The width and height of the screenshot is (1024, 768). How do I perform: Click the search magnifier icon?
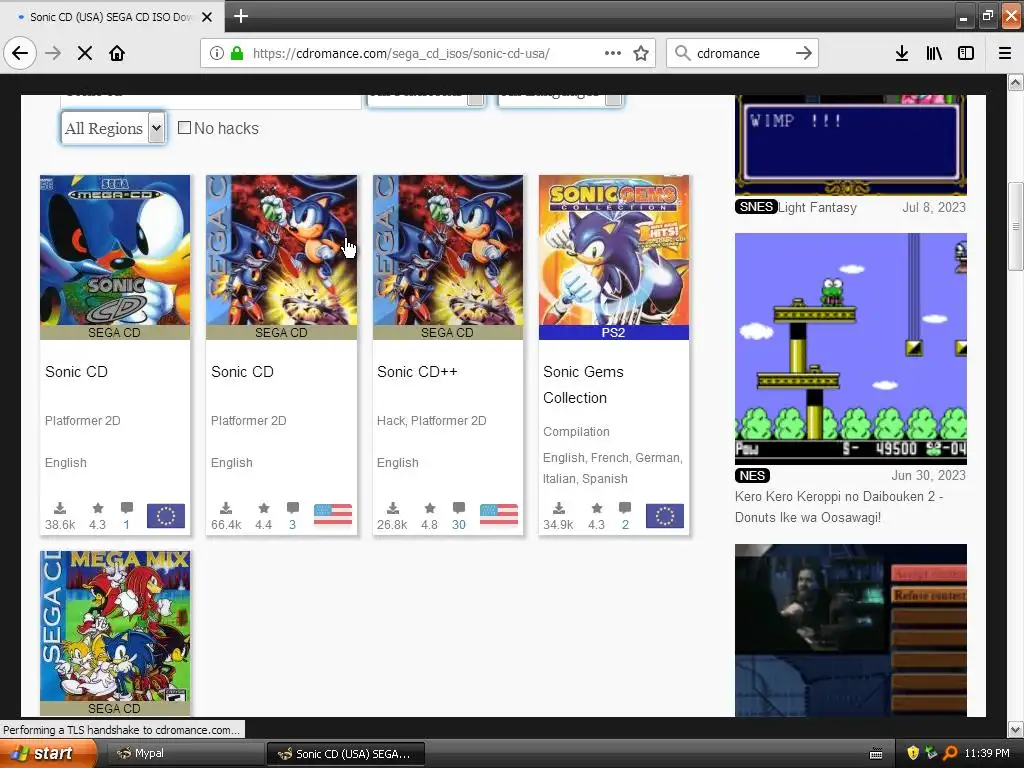coord(682,53)
